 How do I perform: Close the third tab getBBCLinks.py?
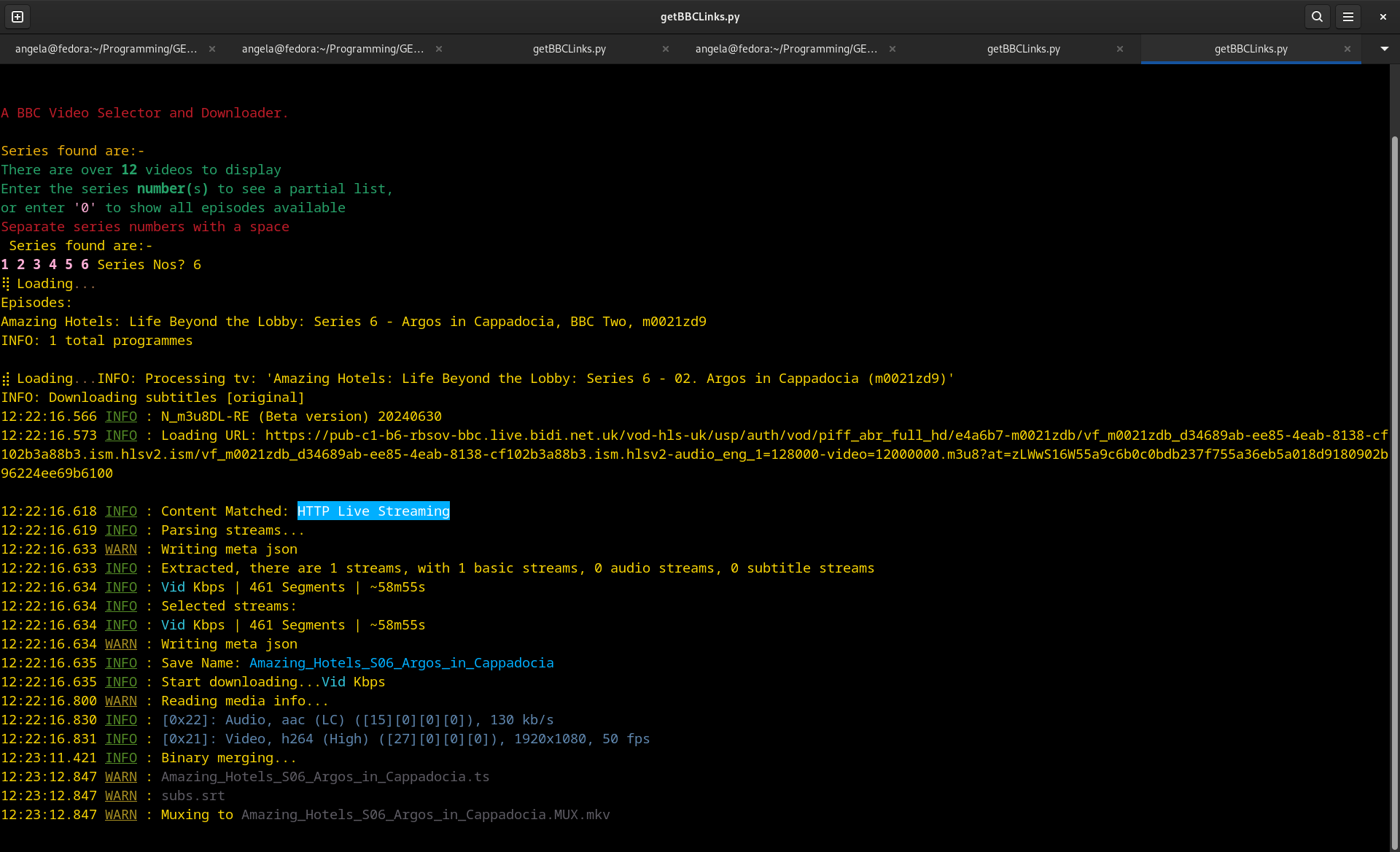point(666,49)
